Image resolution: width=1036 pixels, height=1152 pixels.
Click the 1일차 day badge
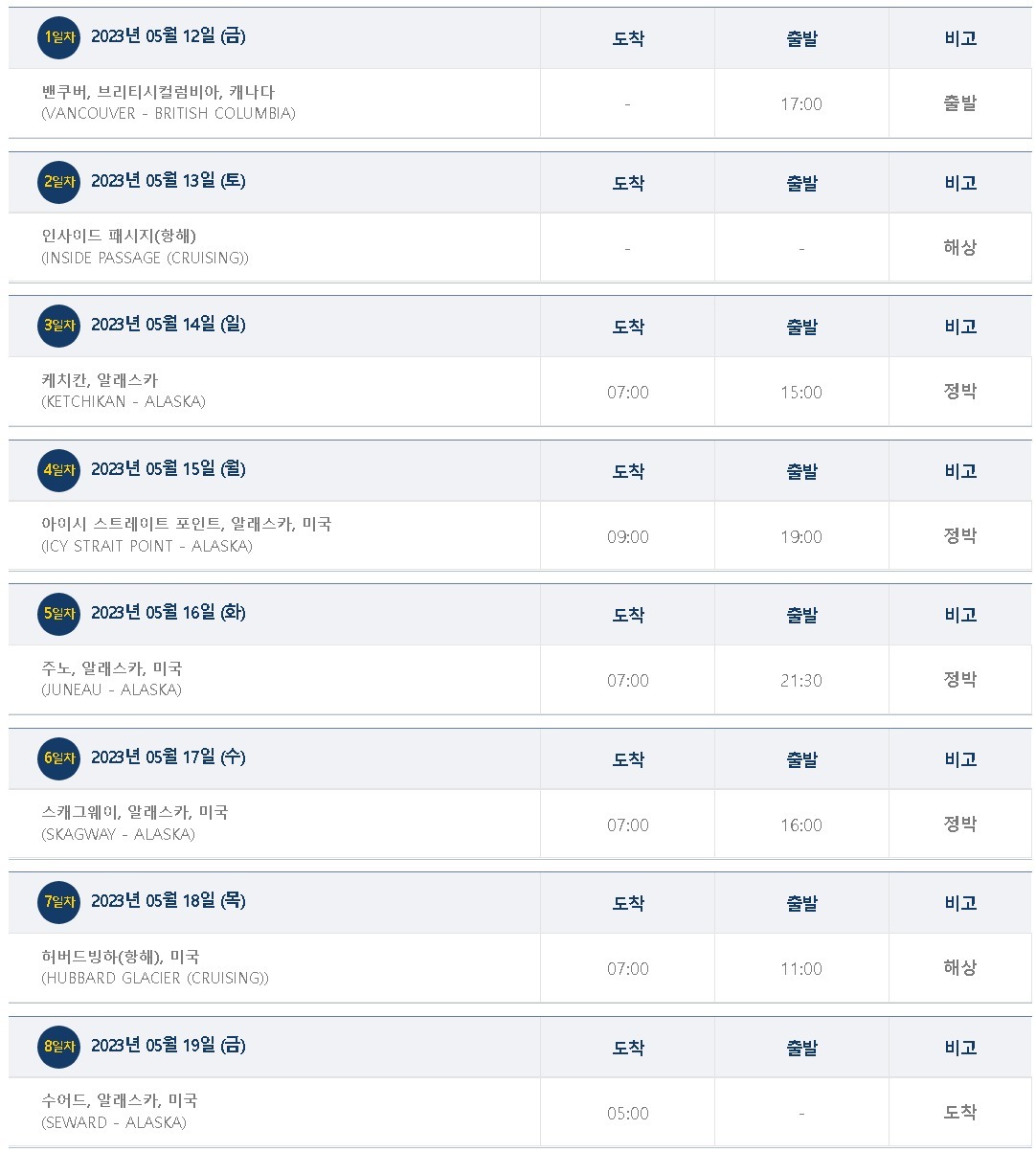click(58, 37)
